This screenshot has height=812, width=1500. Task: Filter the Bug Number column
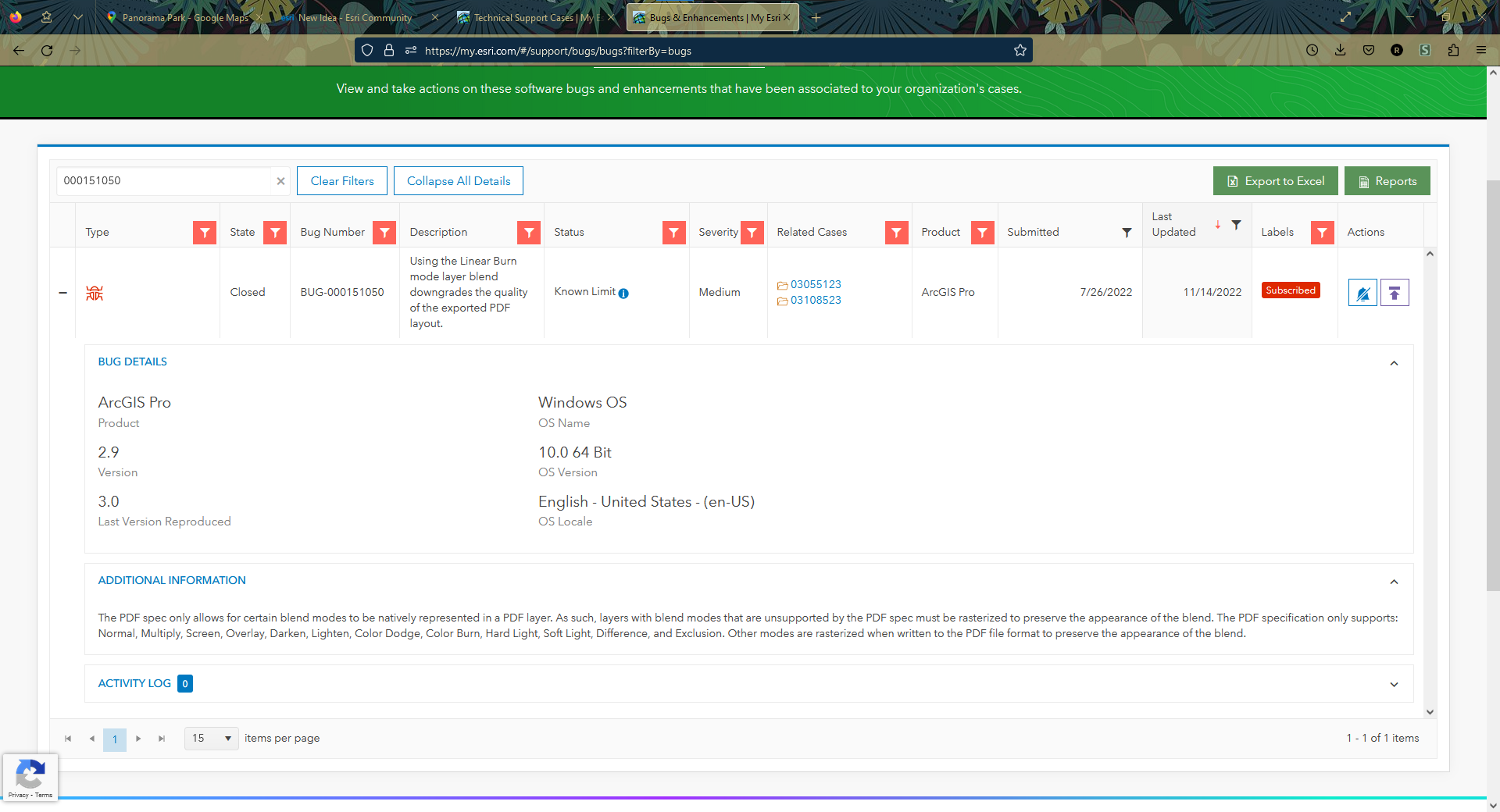click(x=384, y=233)
